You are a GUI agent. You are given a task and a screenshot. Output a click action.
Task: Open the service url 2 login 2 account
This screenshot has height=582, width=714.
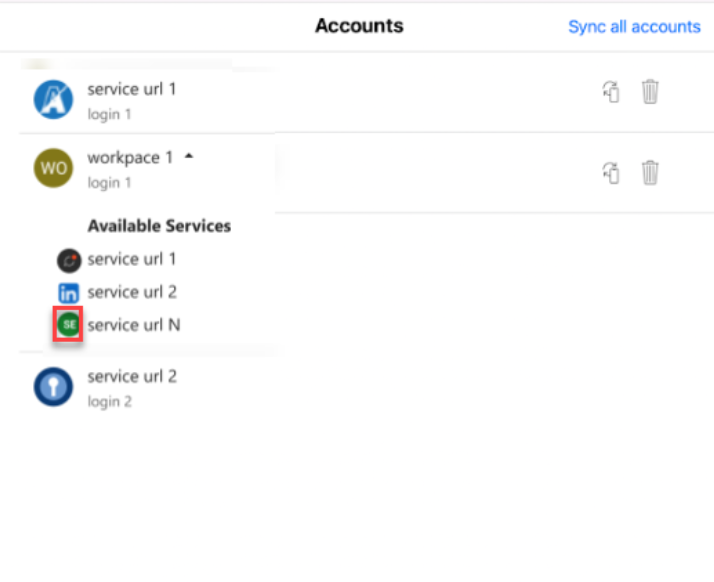click(132, 377)
